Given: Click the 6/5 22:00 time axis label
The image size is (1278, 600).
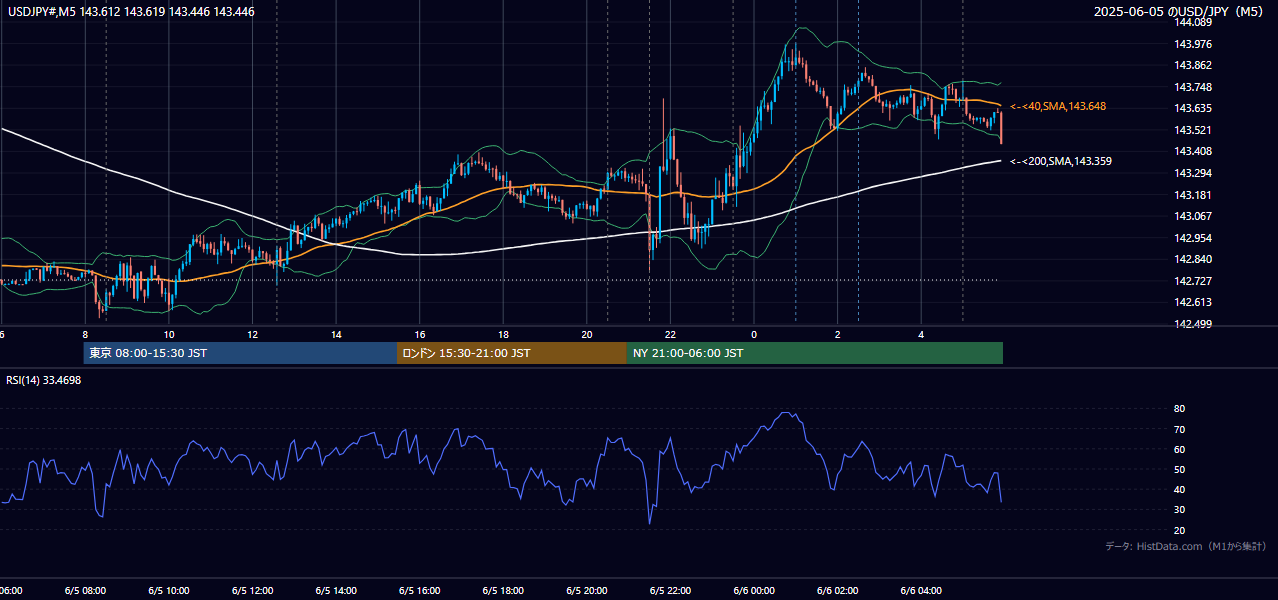Looking at the screenshot, I should point(670,590).
